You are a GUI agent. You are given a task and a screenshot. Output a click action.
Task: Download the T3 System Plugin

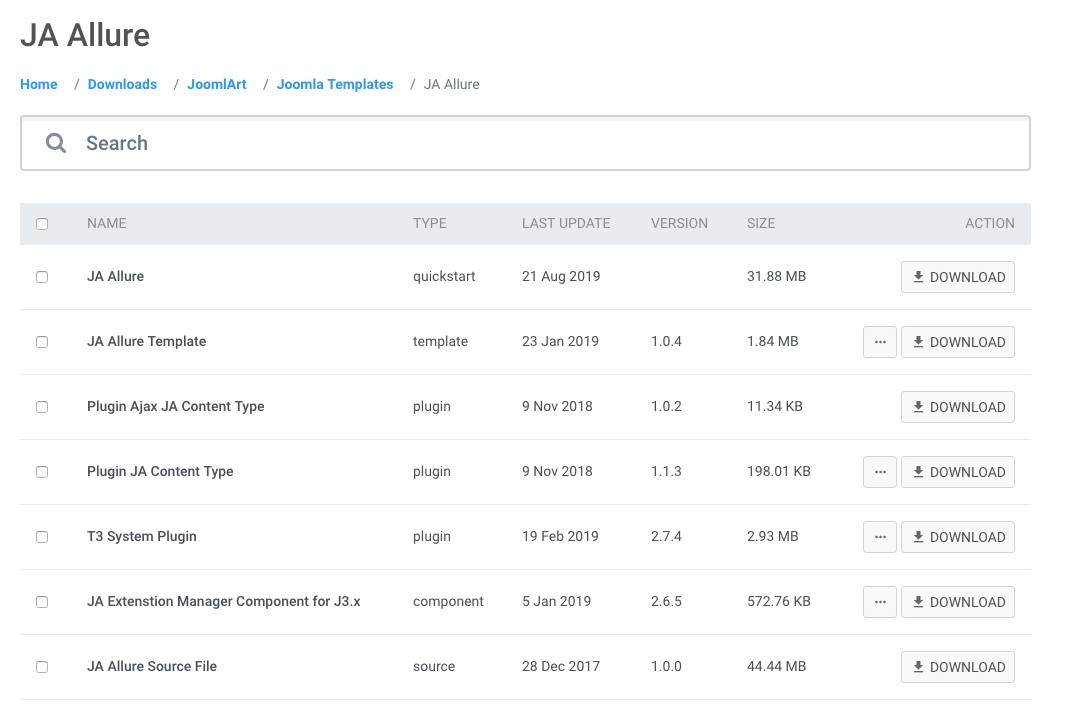click(957, 537)
